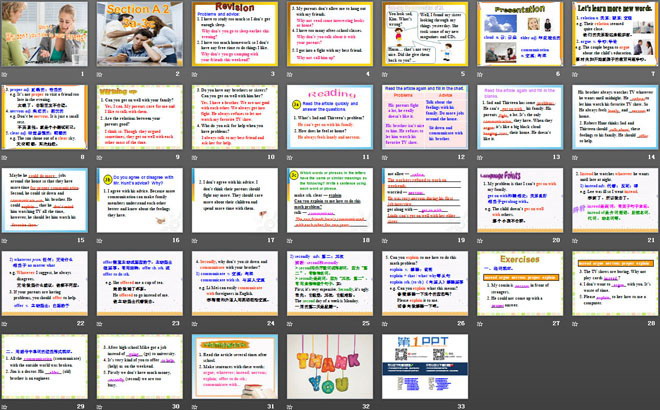Play transition star beneath slide 20
This screenshot has width=660, height=410.
[x=480, y=241]
